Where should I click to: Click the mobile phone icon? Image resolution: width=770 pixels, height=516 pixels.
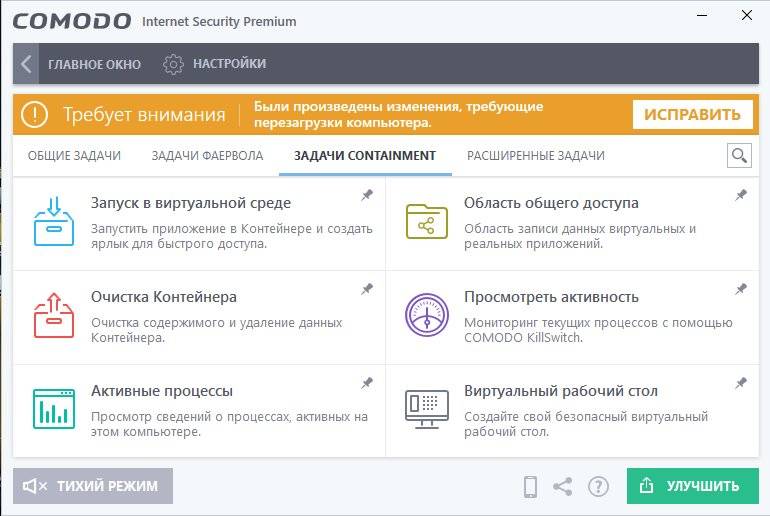(530, 487)
